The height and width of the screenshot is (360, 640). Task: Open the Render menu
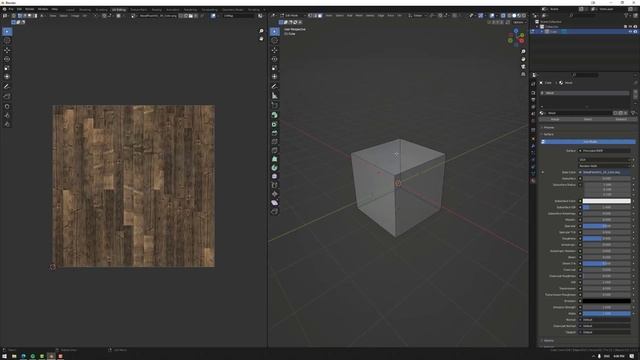(x=30, y=9)
